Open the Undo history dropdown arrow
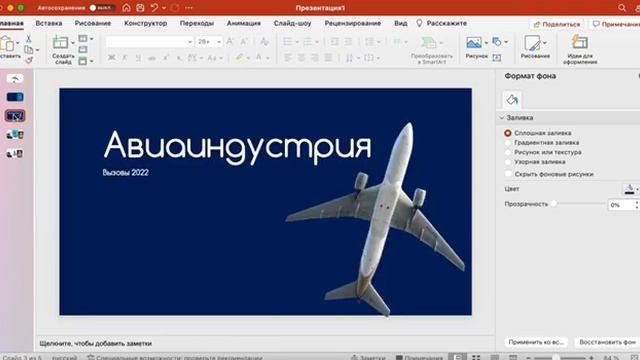This screenshot has height=360, width=640. (x=164, y=8)
